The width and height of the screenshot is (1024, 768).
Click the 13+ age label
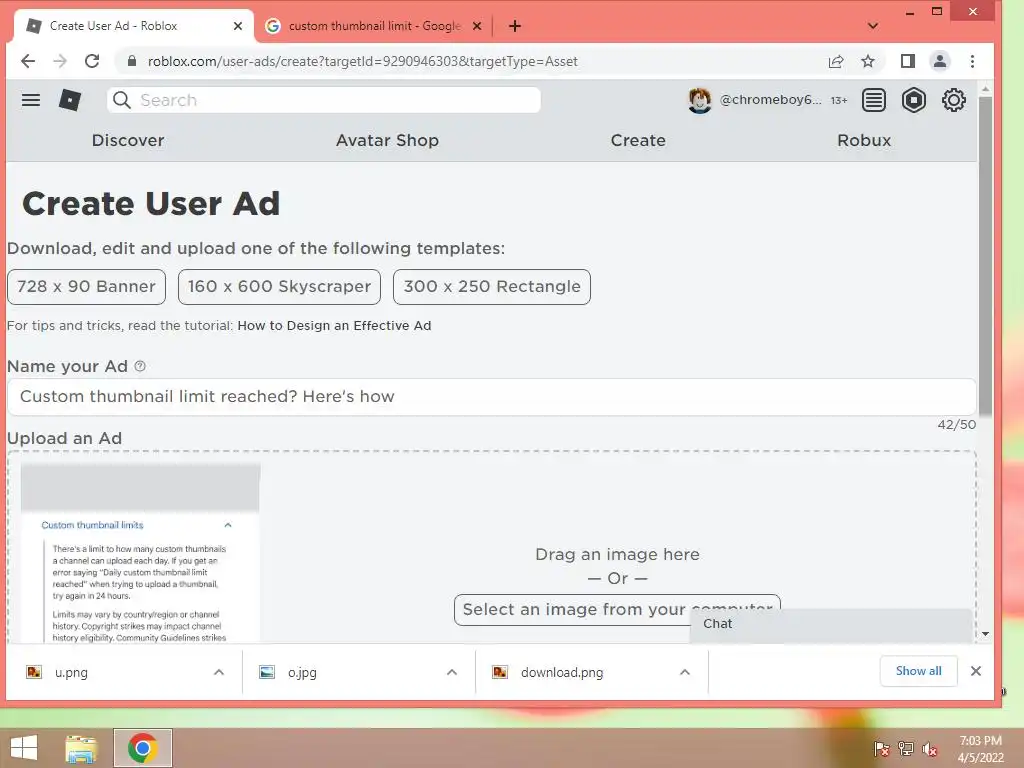(x=839, y=101)
